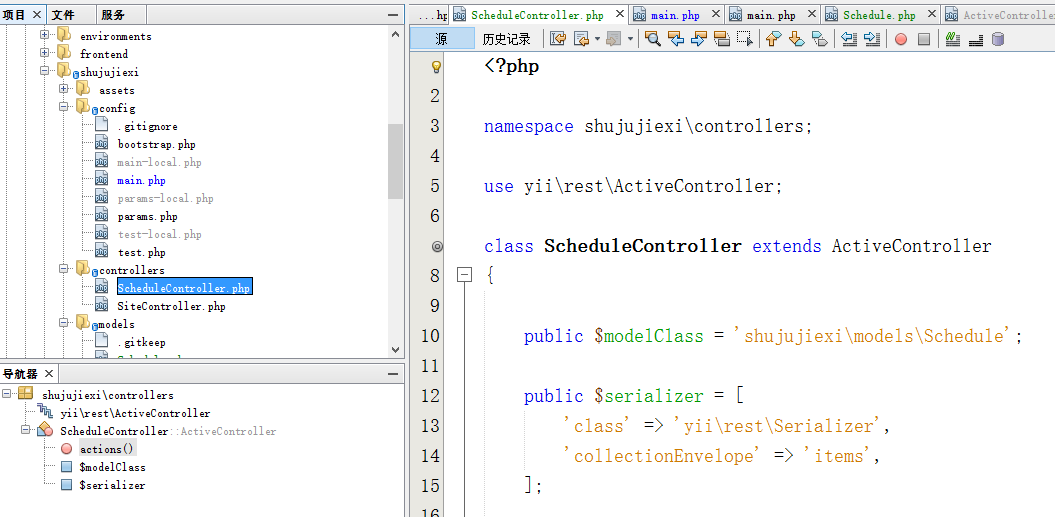
Task: Jump to Previous Bookmark icon
Action: point(774,39)
